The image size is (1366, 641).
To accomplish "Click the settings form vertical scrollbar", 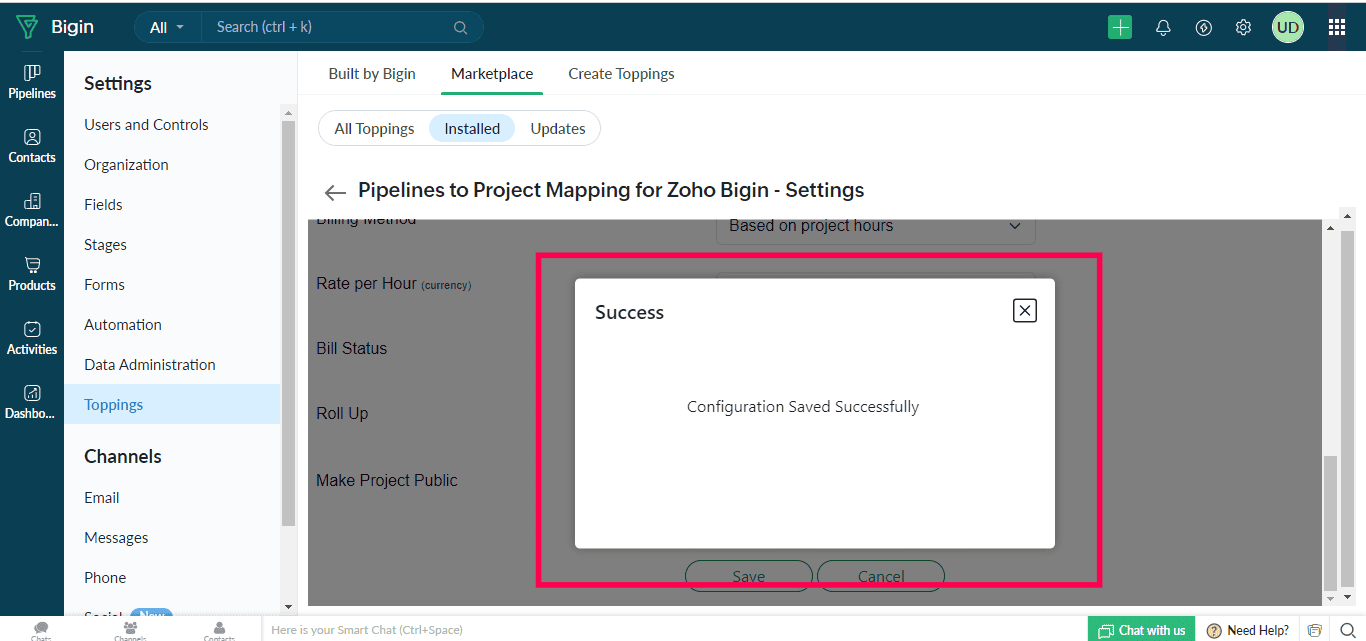I will click(x=1331, y=521).
